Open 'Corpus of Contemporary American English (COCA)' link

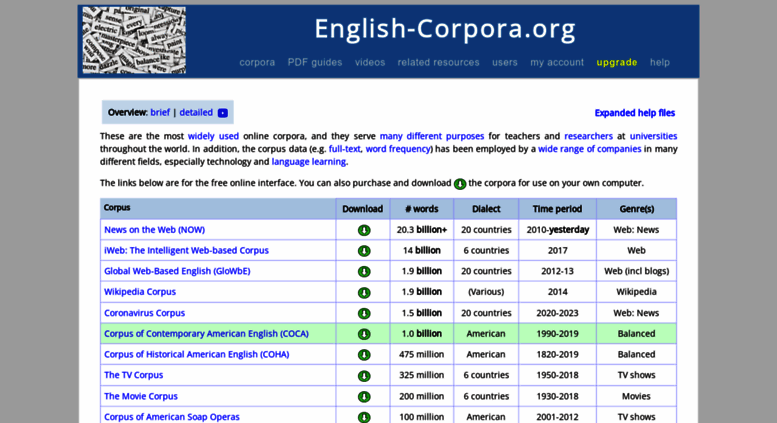click(206, 334)
